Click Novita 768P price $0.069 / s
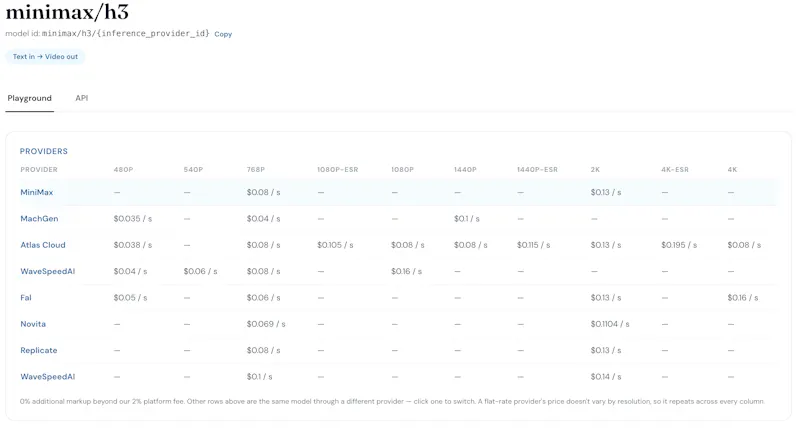The height and width of the screenshot is (428, 800). [266, 324]
